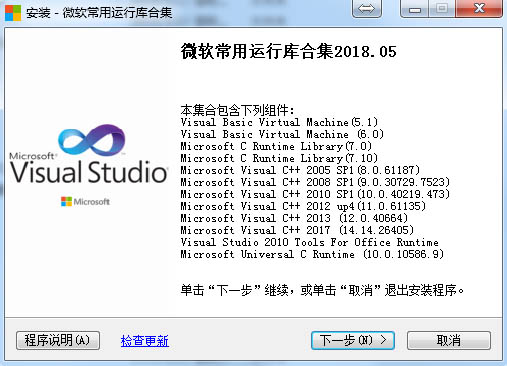Select the Visual Studio 2010 Tools For Office line
This screenshot has width=507, height=366.
pos(309,242)
